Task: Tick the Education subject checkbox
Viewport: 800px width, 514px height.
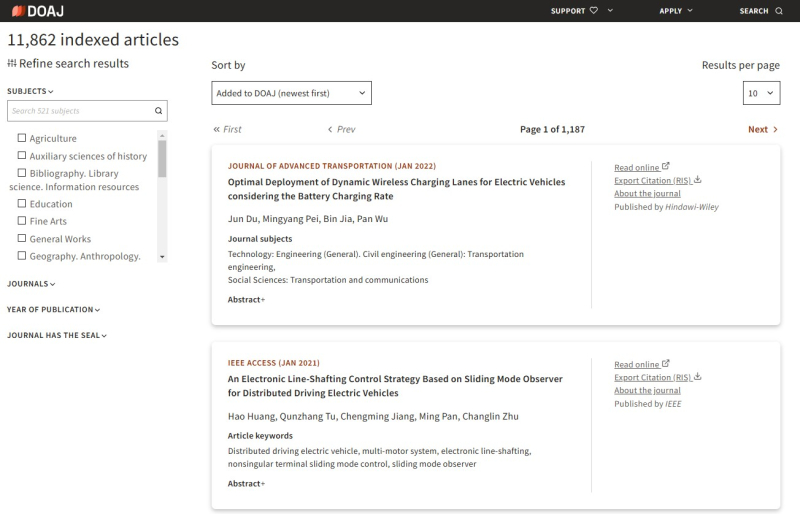Action: tap(22, 204)
